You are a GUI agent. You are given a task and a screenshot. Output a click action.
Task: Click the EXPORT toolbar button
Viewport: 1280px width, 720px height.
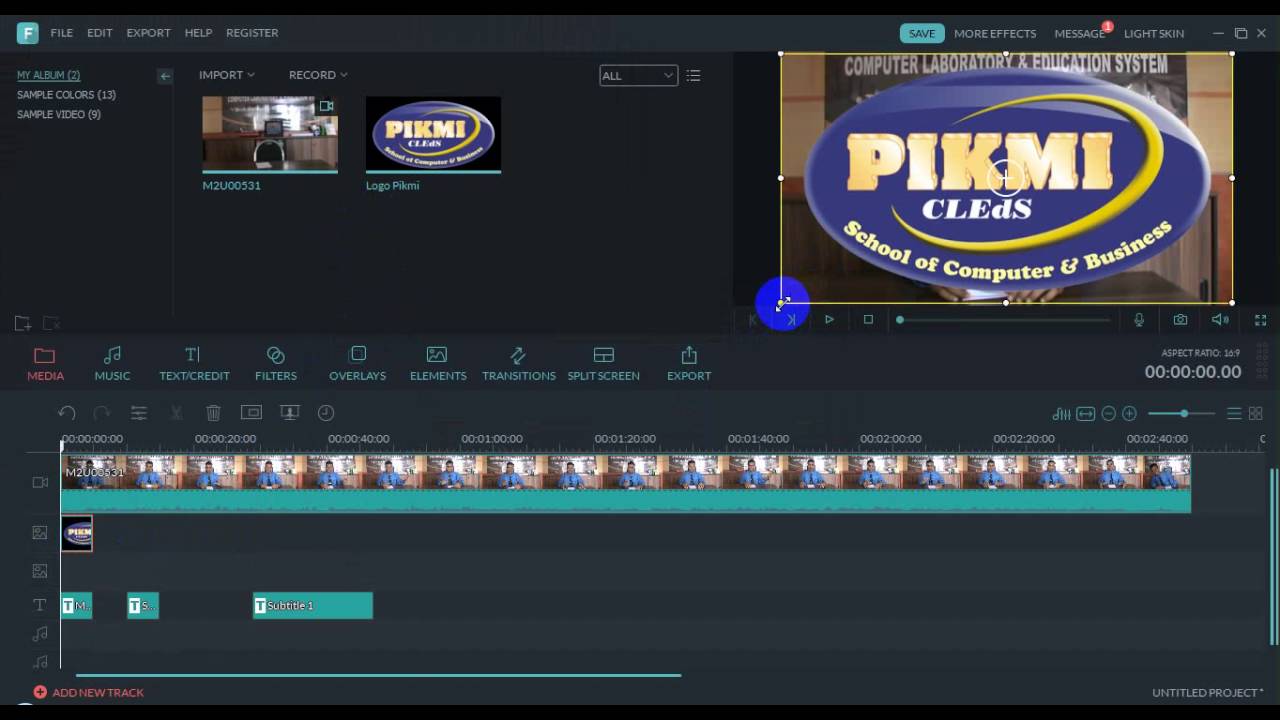coord(689,364)
